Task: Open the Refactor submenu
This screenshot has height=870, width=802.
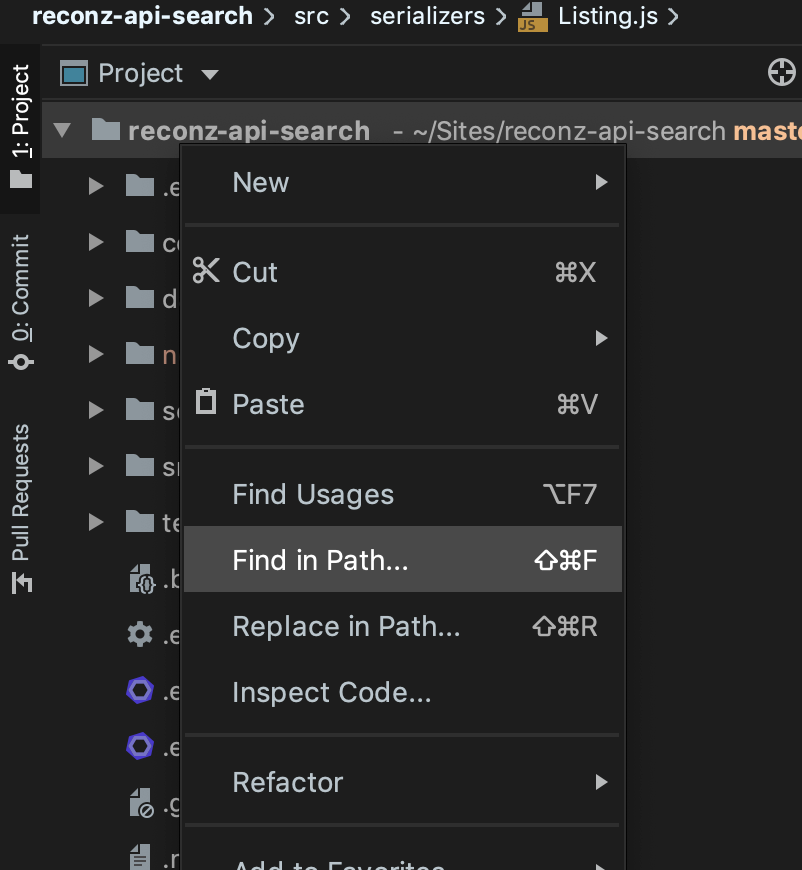Action: (400, 782)
